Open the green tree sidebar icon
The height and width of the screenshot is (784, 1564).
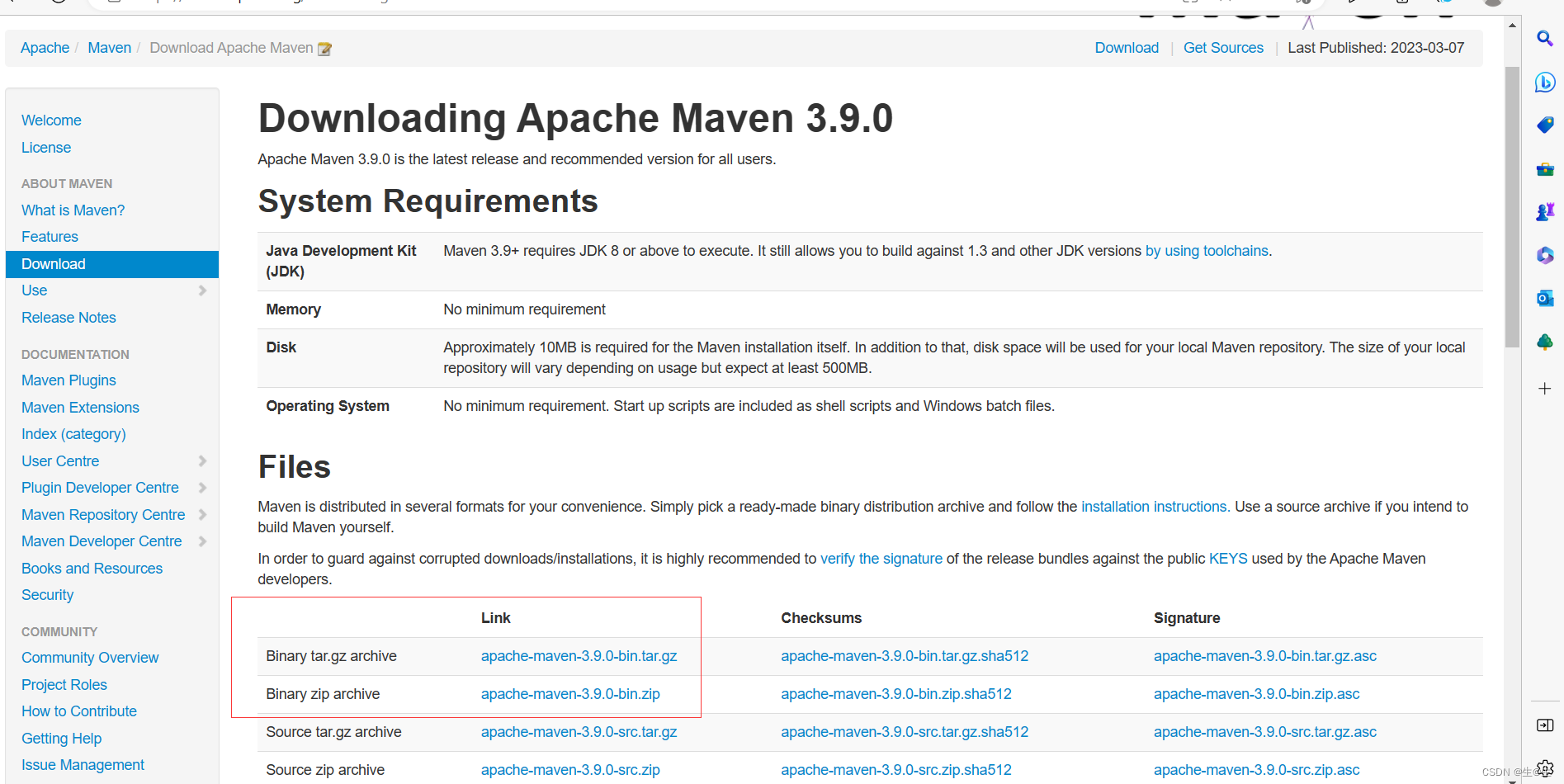(x=1545, y=342)
